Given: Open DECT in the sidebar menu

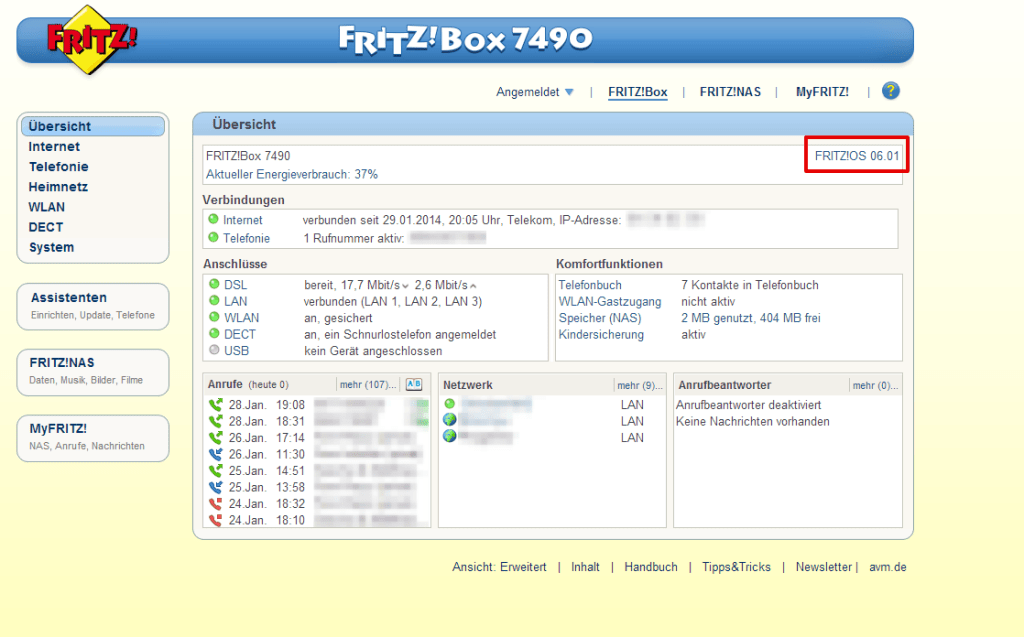Looking at the screenshot, I should click(x=46, y=227).
